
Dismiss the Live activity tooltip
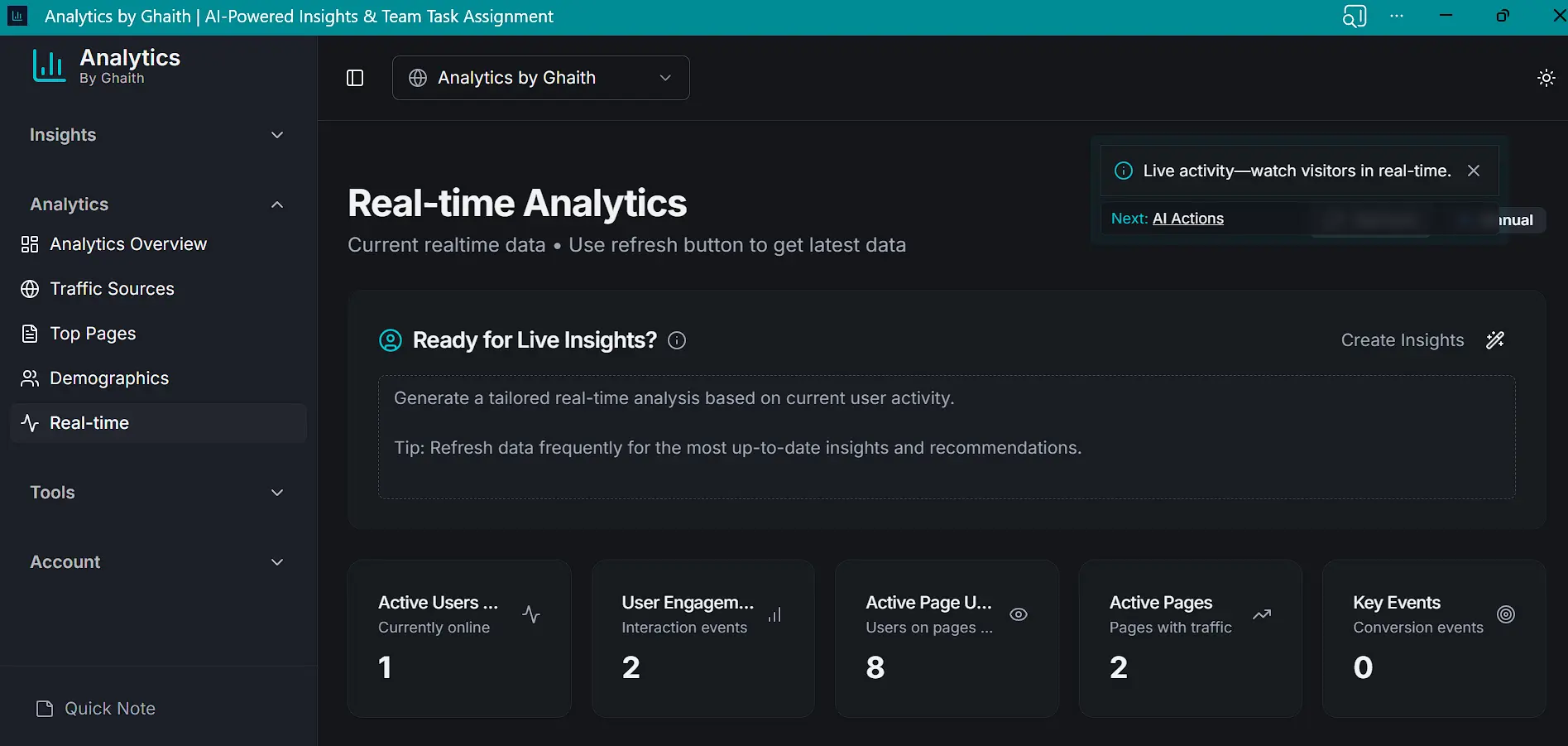pos(1473,171)
